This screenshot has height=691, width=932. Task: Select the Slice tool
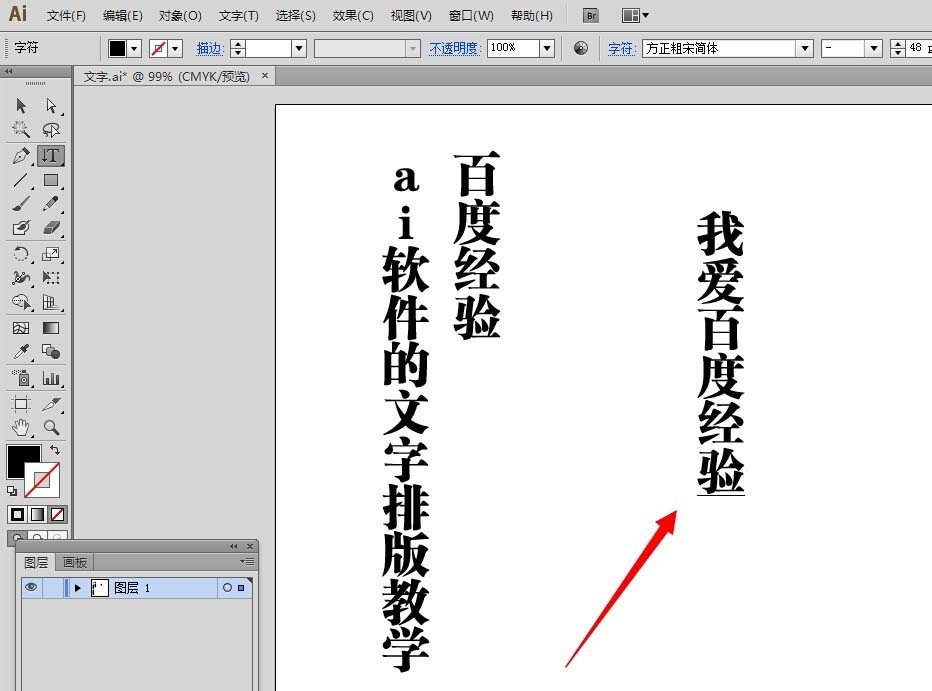tap(51, 404)
